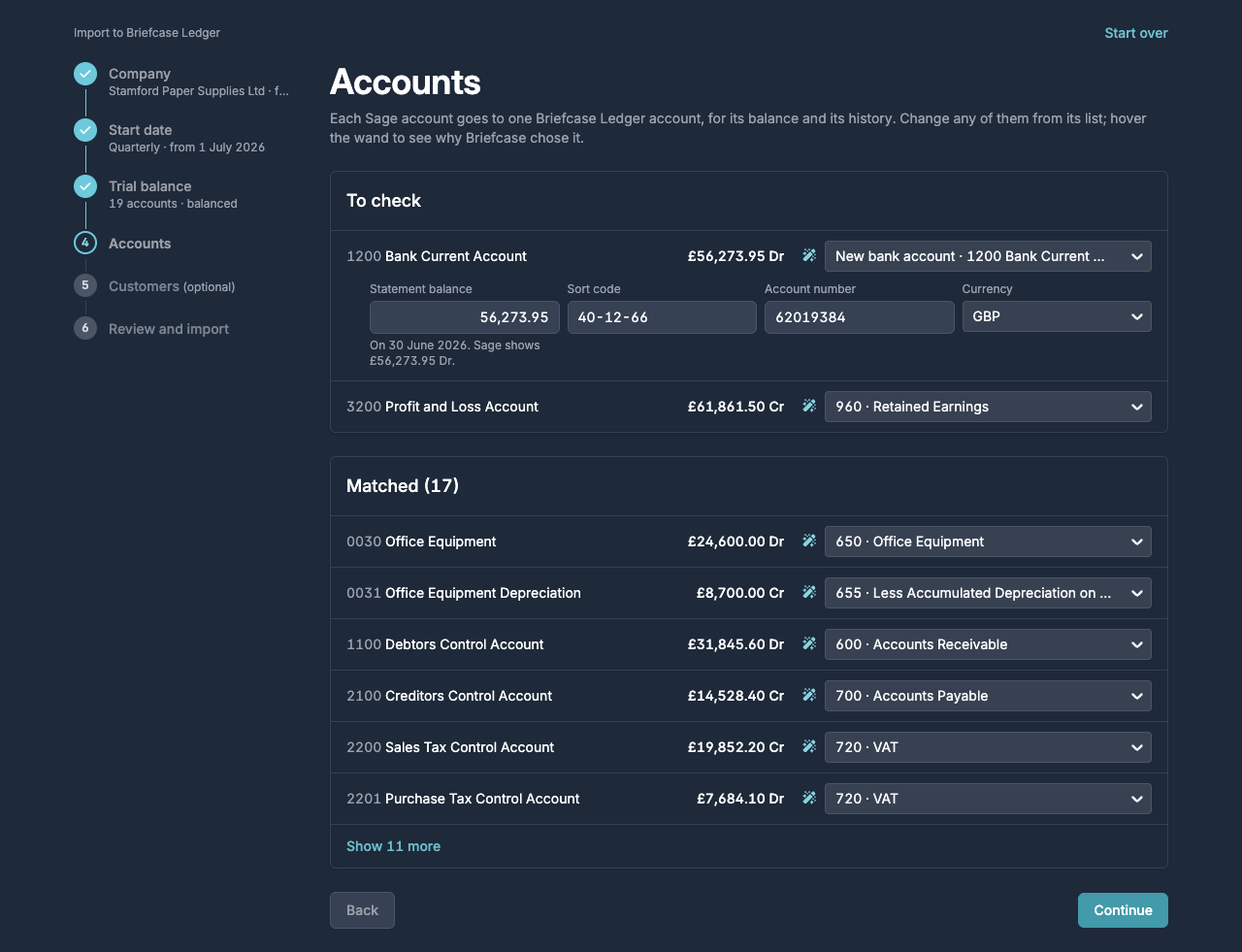The height and width of the screenshot is (952, 1242).
Task: Click the £31,845.60 Dr balance text
Action: pyautogui.click(x=735, y=644)
